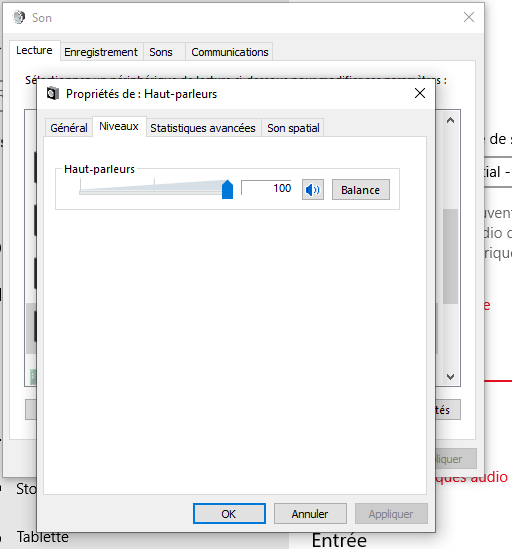Viewport: 512px width, 549px height.
Task: Switch to the Son spatial tab
Action: [293, 128]
